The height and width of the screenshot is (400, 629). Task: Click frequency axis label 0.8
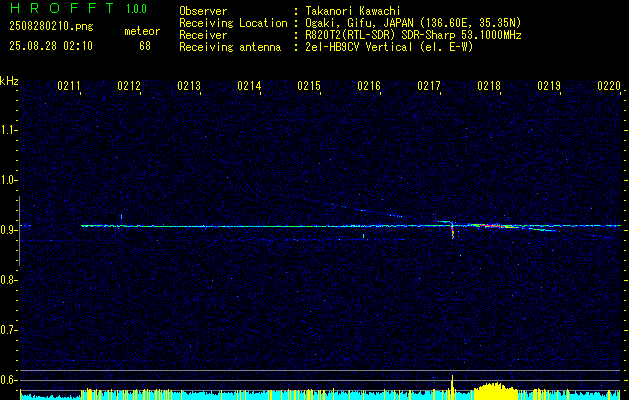pos(8,280)
